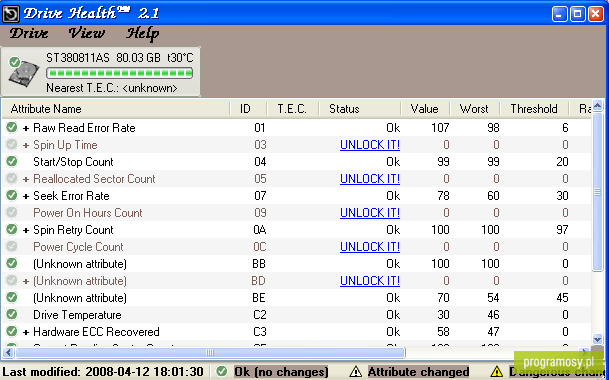Click the horizontal scrollbar thumb
Image resolution: width=609 pixels, height=380 pixels.
(x=210, y=352)
